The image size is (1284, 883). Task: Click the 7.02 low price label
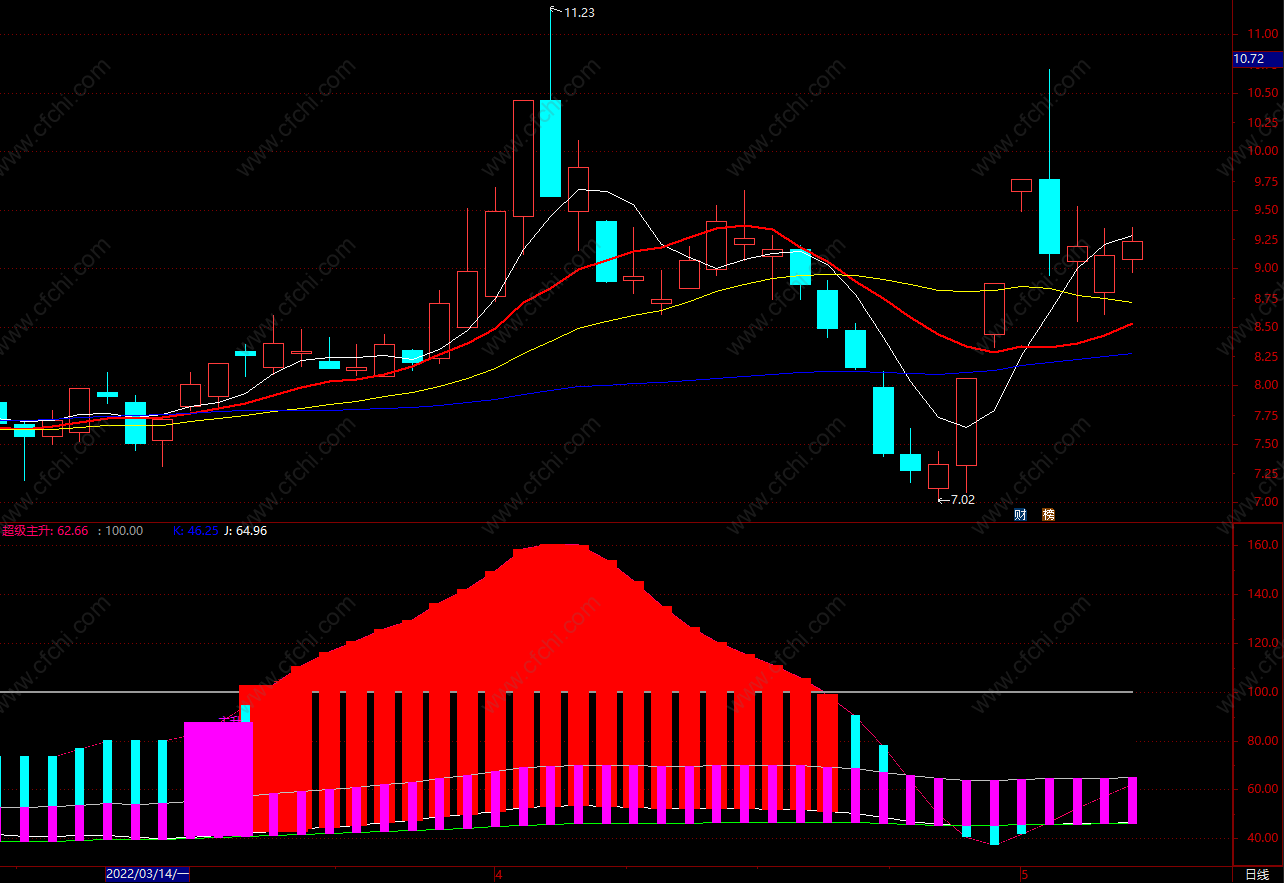tap(962, 499)
